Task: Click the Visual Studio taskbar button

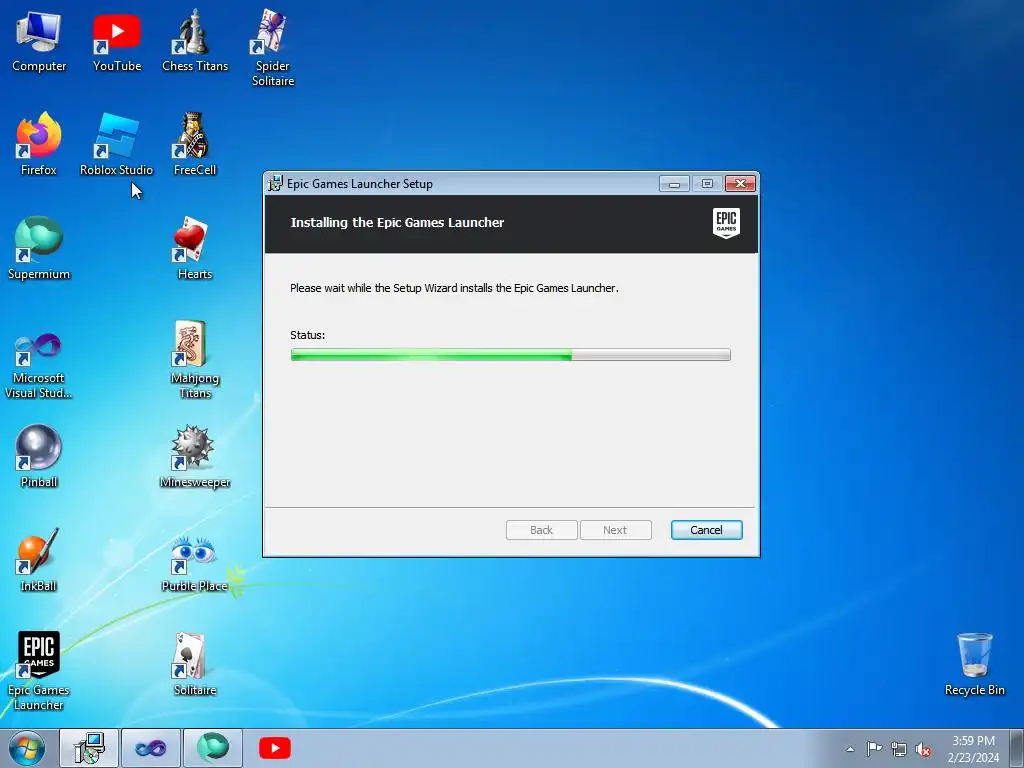Action: point(151,748)
